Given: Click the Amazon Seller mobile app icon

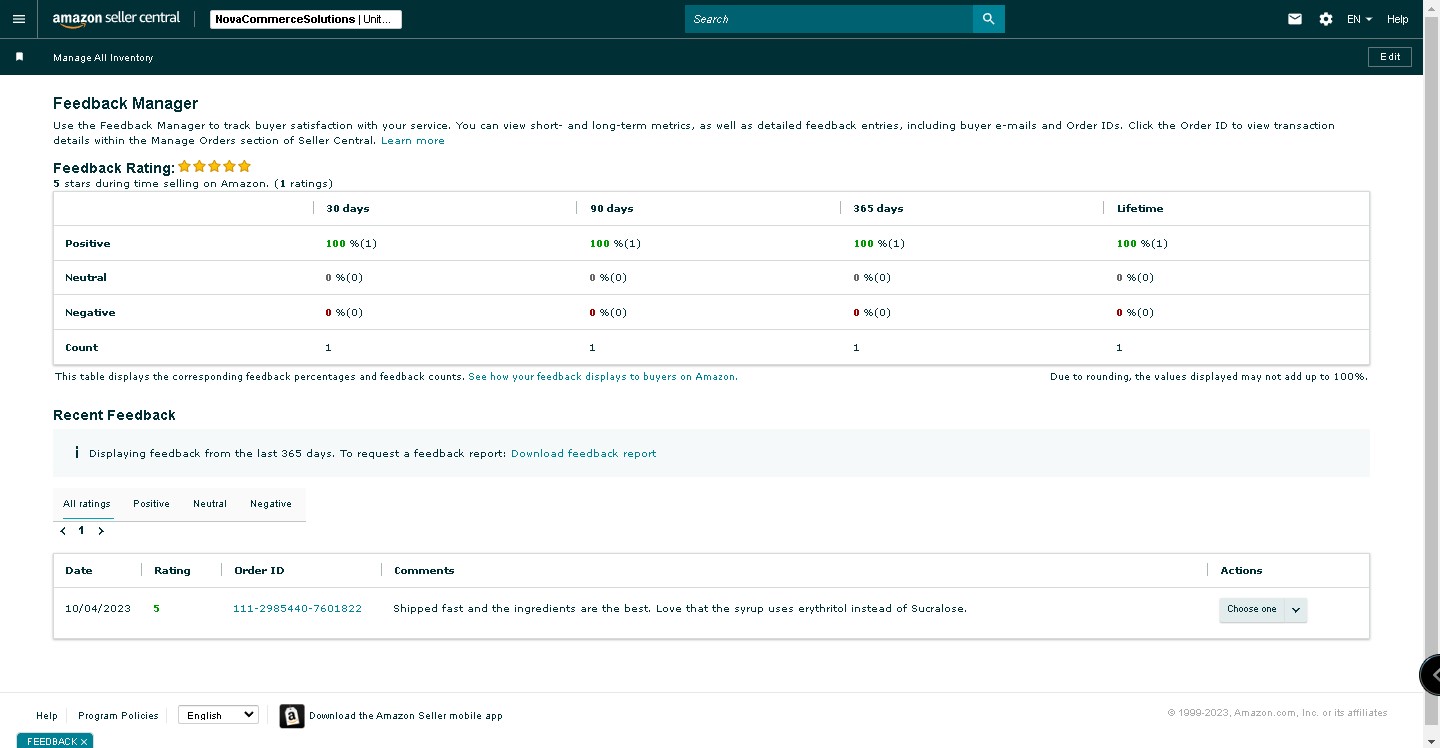Looking at the screenshot, I should (292, 716).
